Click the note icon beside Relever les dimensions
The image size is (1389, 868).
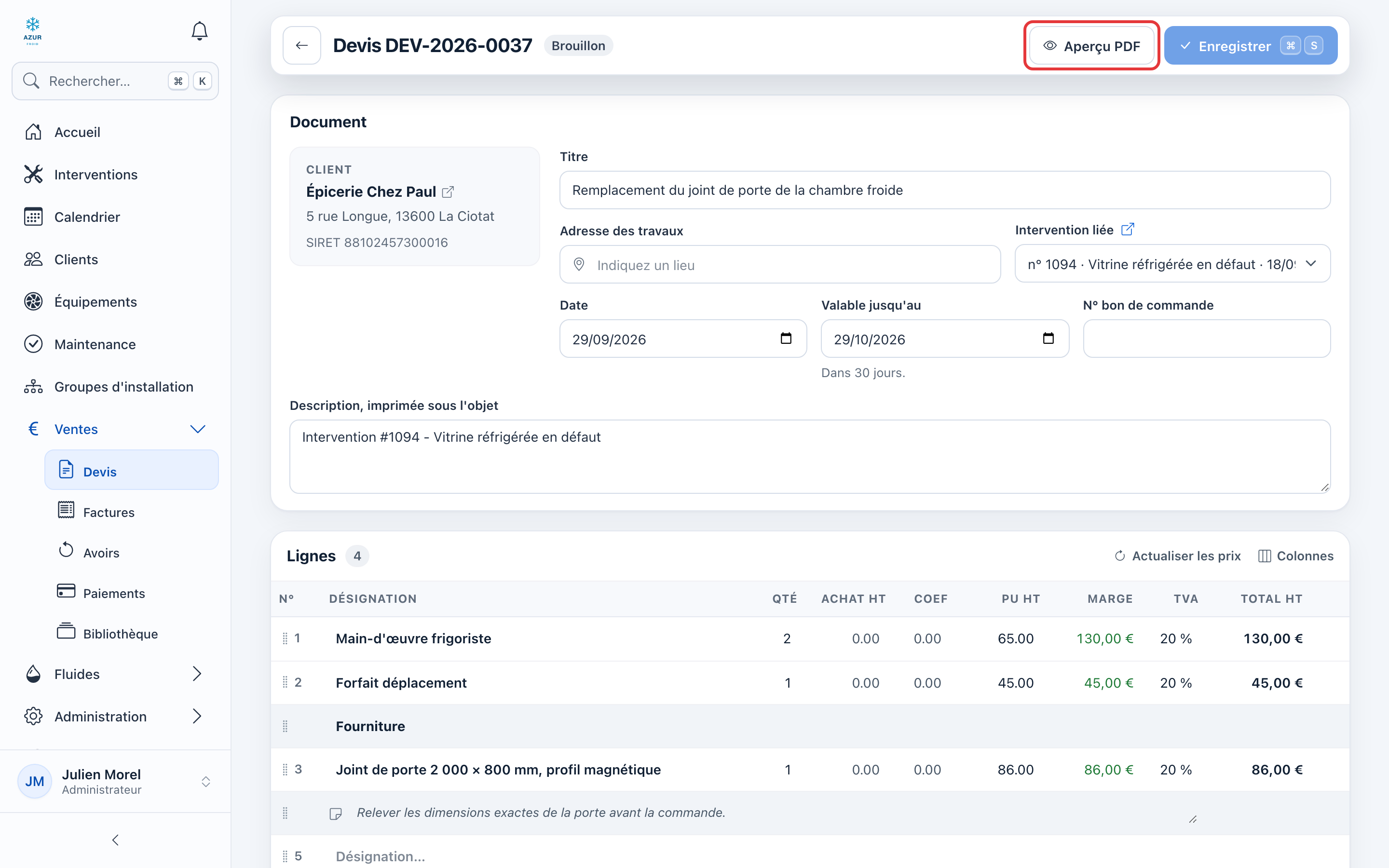click(x=336, y=814)
